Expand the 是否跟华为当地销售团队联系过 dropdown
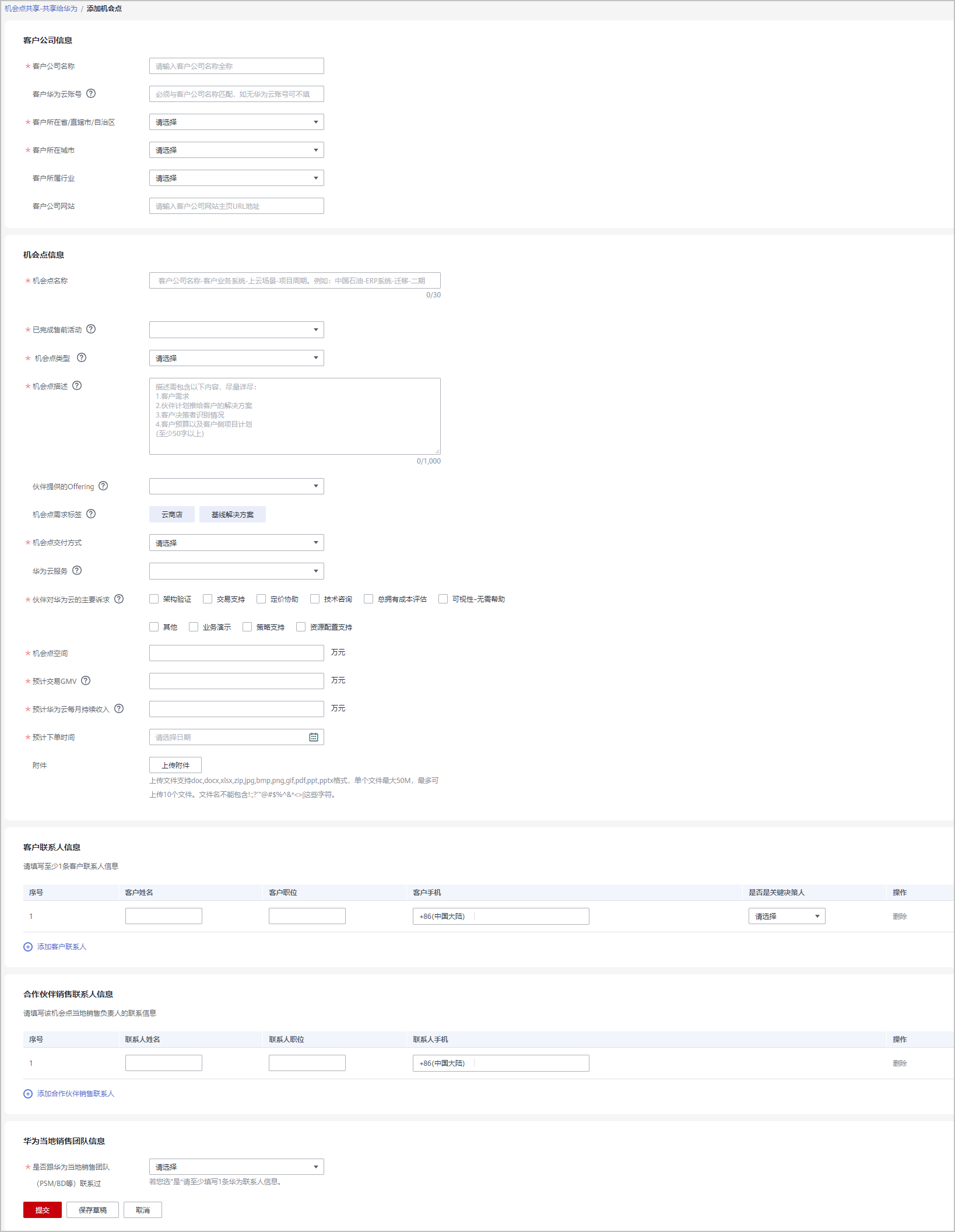Image resolution: width=955 pixels, height=1232 pixels. click(237, 1167)
